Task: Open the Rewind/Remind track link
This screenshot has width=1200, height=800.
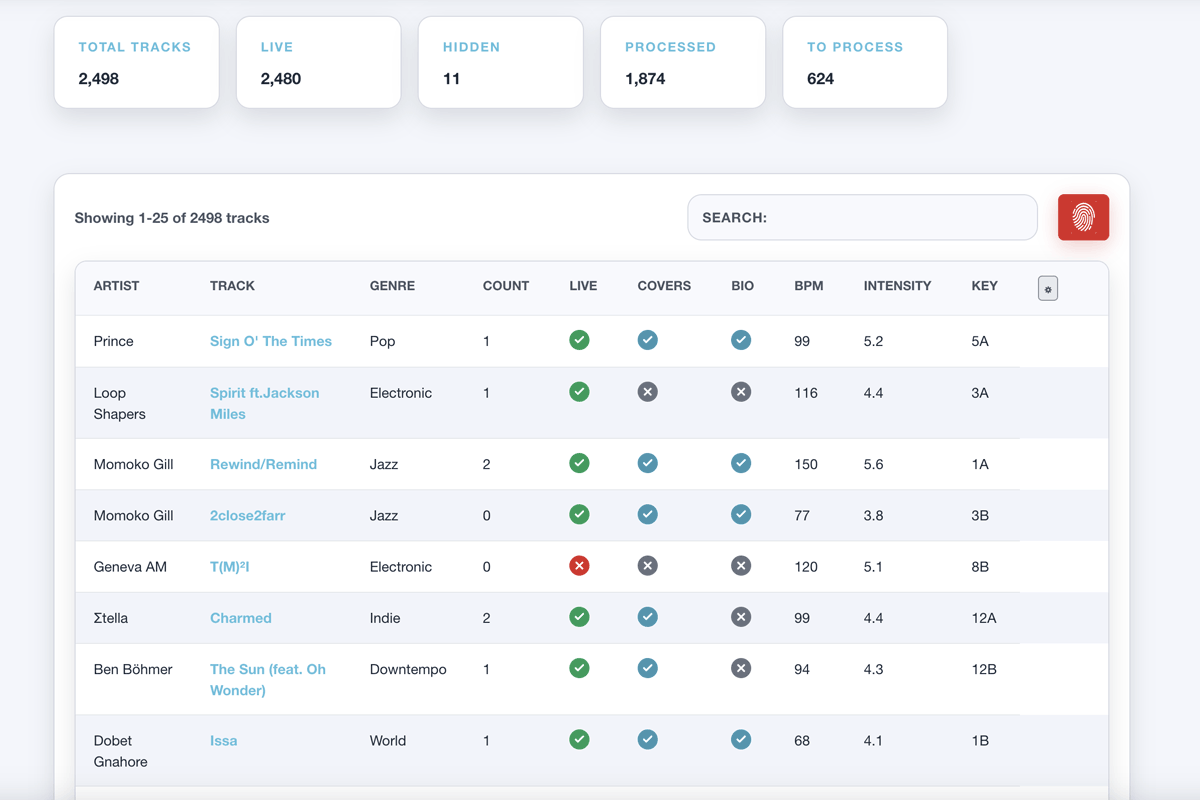Action: point(263,464)
